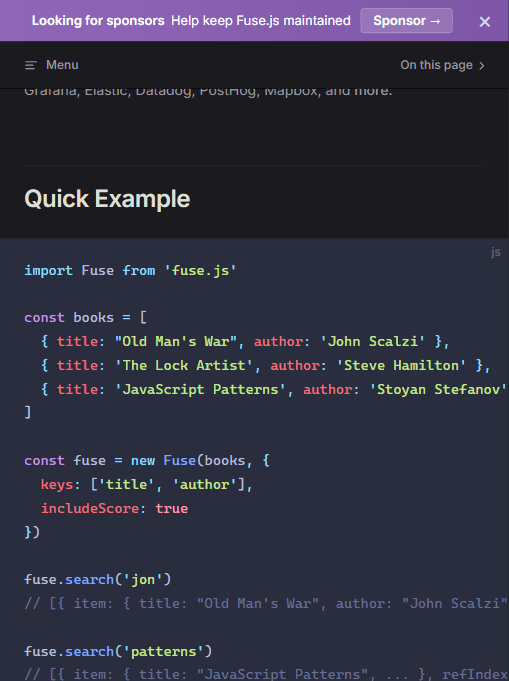Click the 'Stoyan Stefanov' author string
The height and width of the screenshot is (681, 509).
click(438, 389)
